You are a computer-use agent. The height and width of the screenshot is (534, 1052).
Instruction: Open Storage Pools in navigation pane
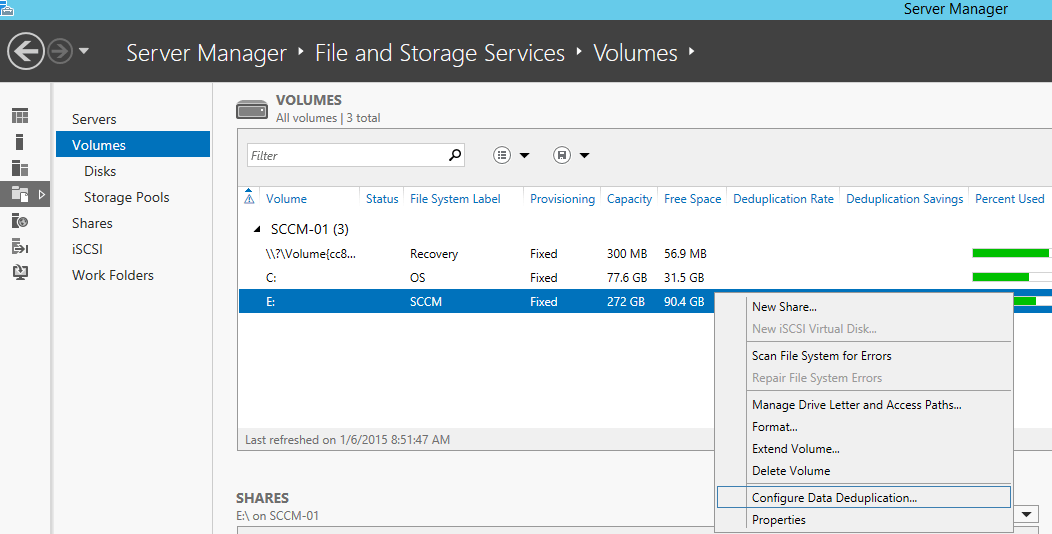tap(126, 197)
